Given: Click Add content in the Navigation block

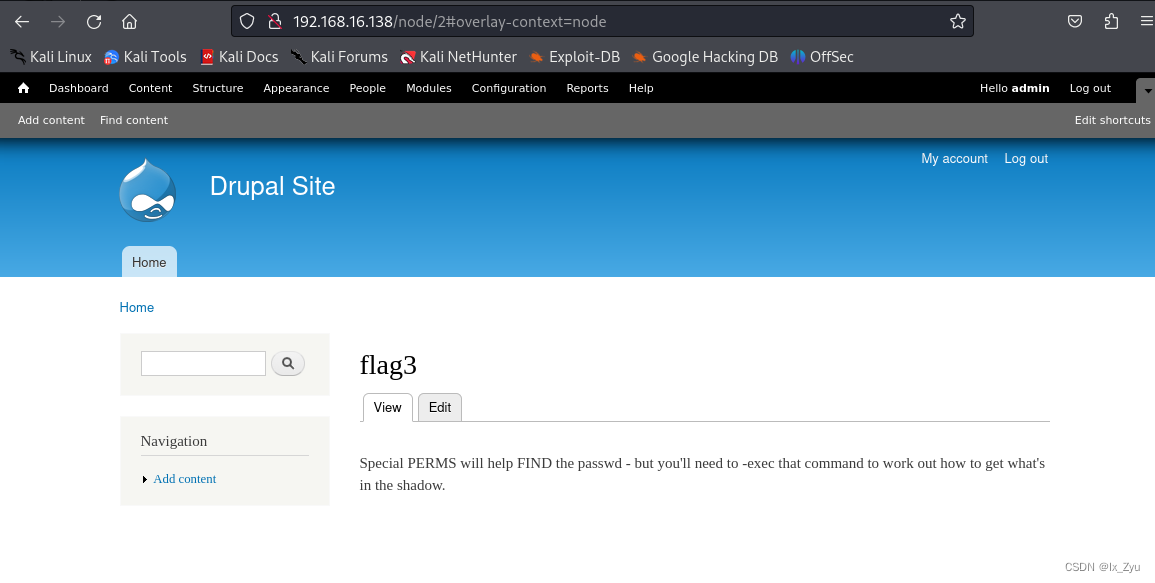Looking at the screenshot, I should coord(185,479).
